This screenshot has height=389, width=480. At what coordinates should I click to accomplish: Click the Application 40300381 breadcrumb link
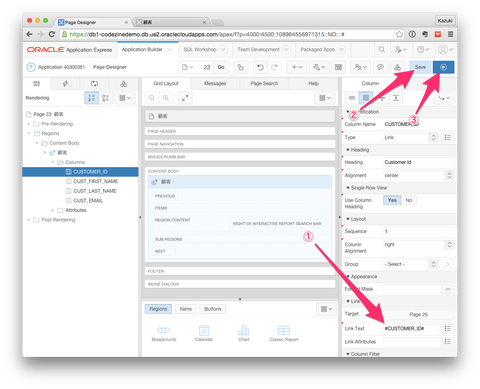(x=61, y=67)
